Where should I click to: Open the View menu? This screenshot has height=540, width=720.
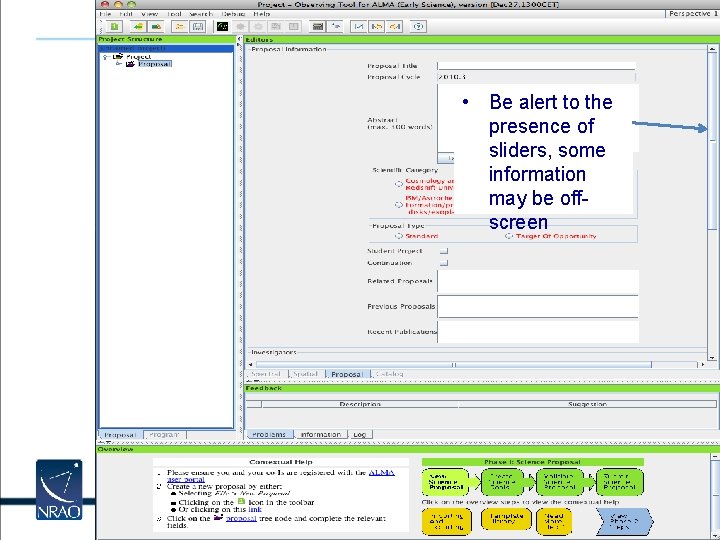pos(149,14)
